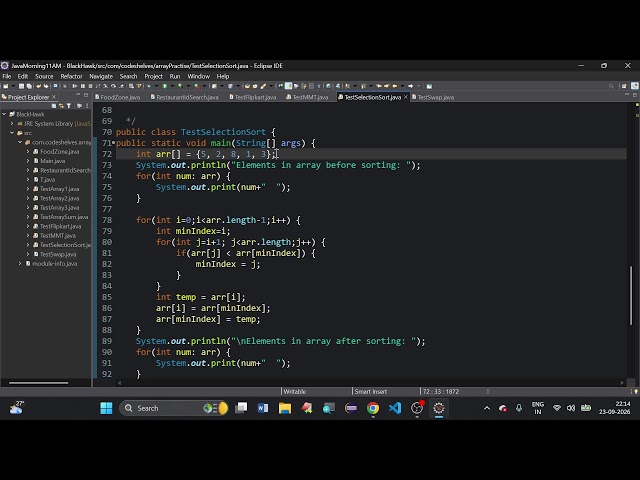This screenshot has height=480, width=640.
Task: Open the Refactor menu
Action: tap(71, 76)
